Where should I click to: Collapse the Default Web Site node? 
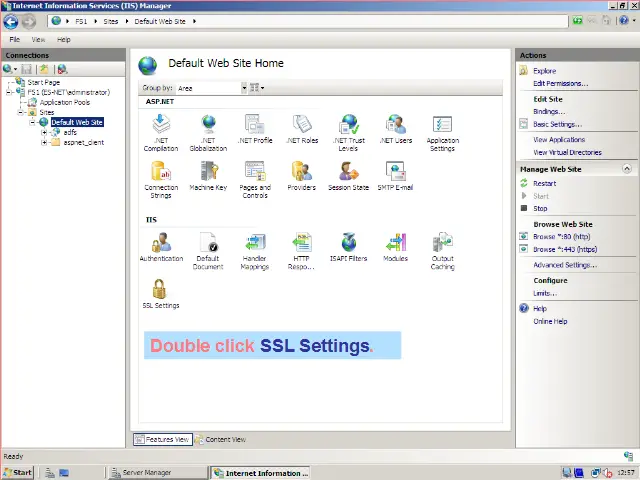tap(32, 122)
